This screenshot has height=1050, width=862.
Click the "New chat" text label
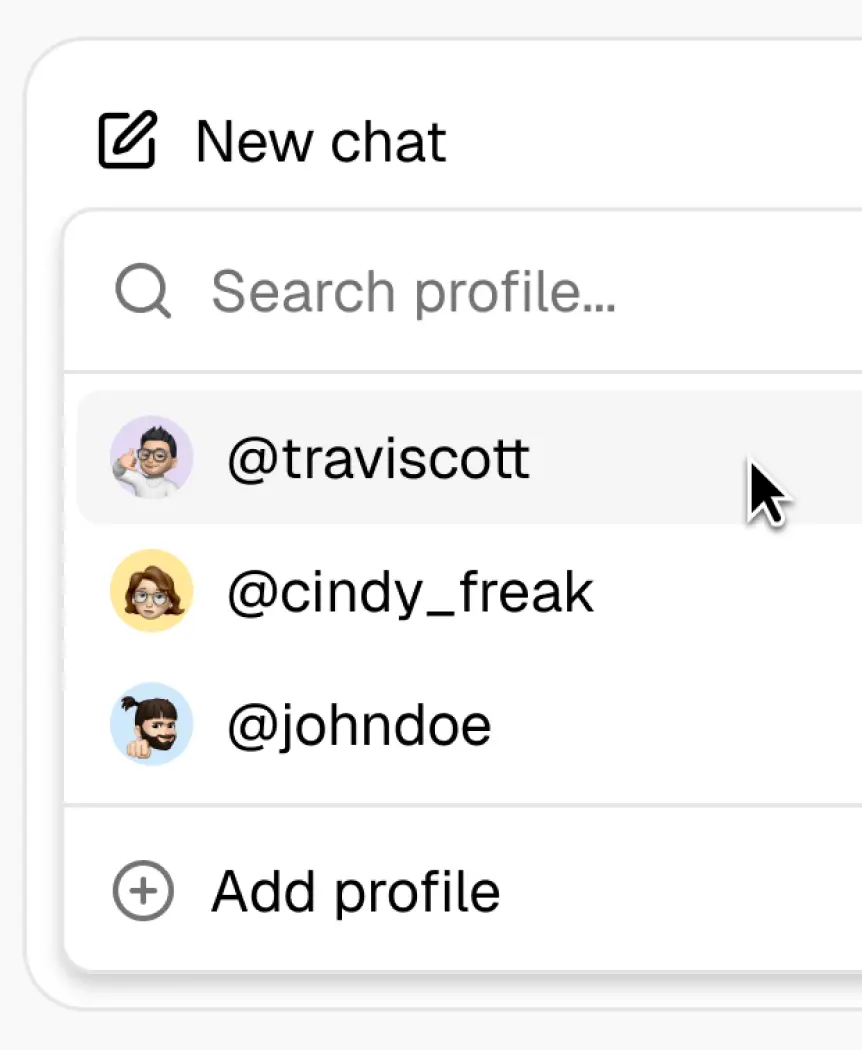point(321,141)
